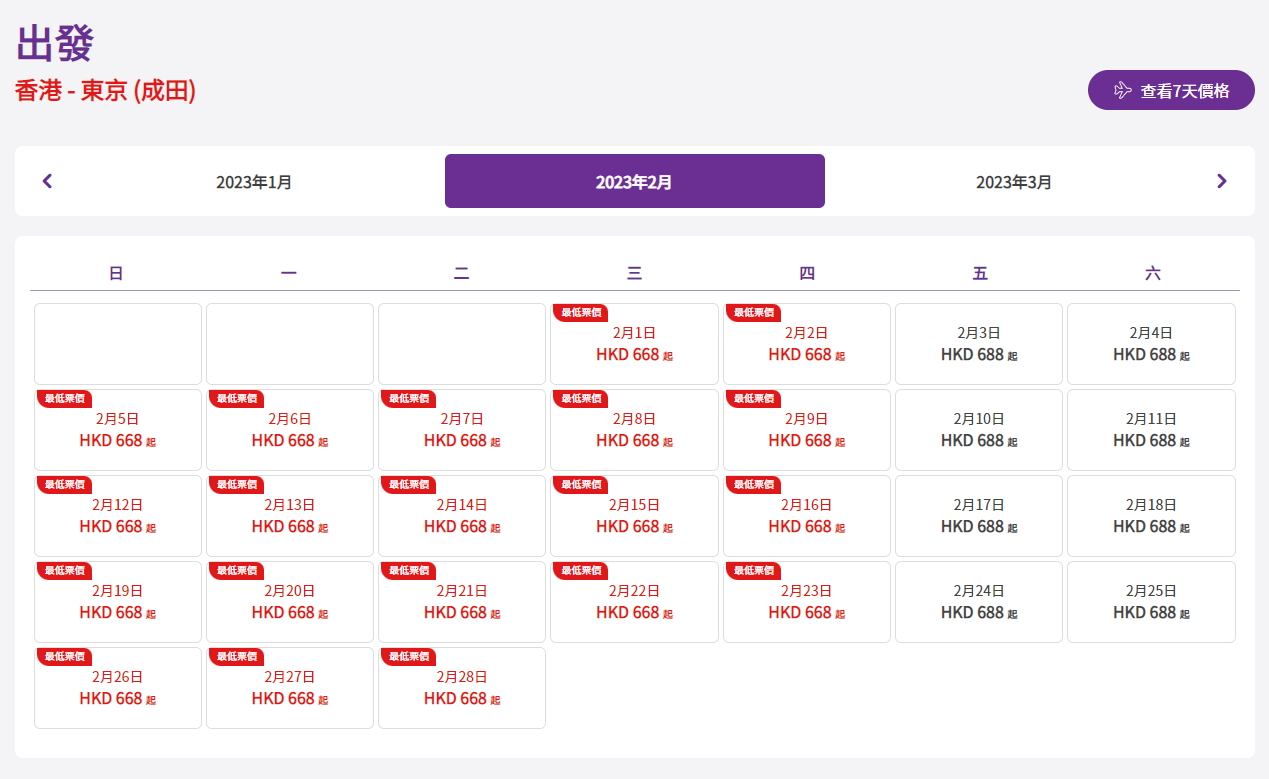Choose 2月17日 fare cell
1269x779 pixels.
pos(978,516)
